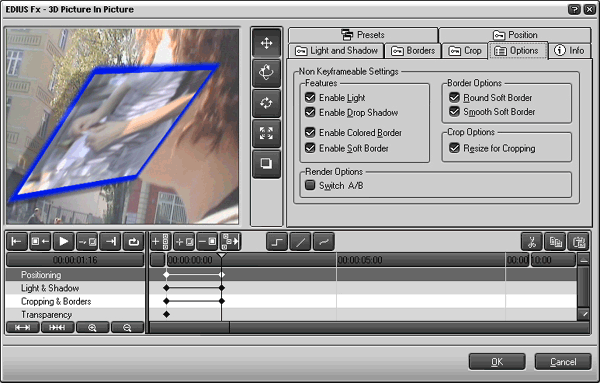Click the fullscreen expand arrows tool

[x=266, y=133]
